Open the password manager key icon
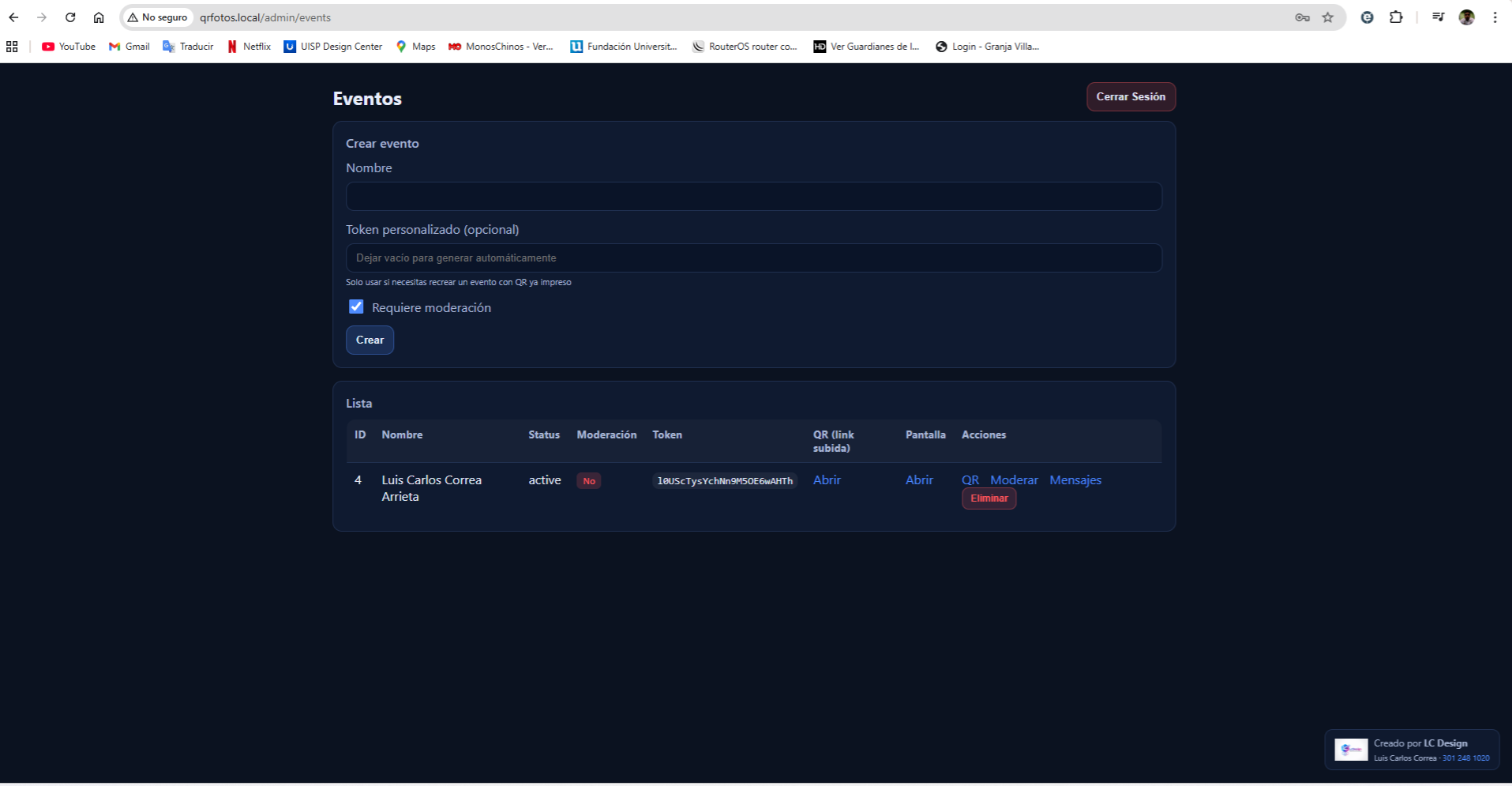Image resolution: width=1512 pixels, height=786 pixels. [x=1302, y=17]
